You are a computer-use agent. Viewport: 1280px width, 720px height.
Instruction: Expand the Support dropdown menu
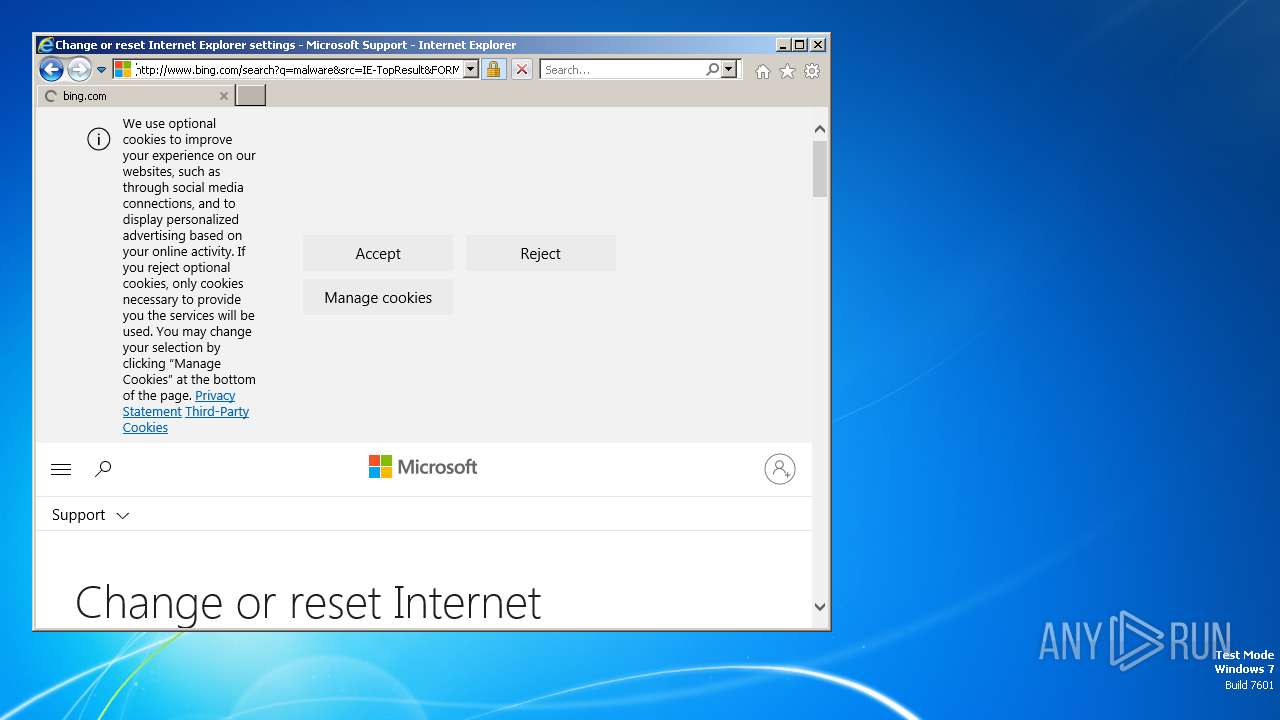(x=91, y=515)
